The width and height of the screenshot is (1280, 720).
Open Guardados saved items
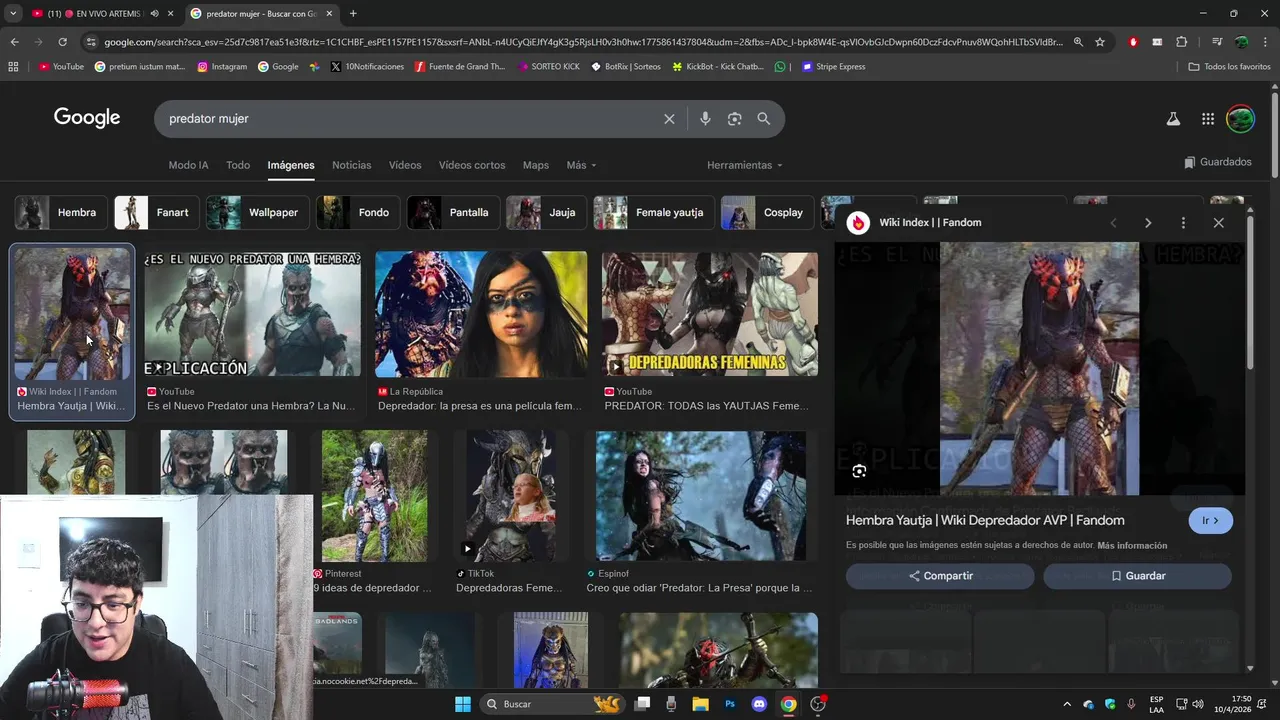coord(1217,162)
